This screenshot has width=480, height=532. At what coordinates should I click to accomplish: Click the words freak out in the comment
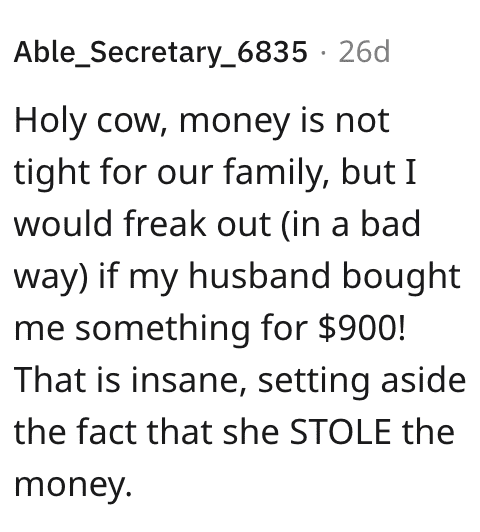(197, 224)
